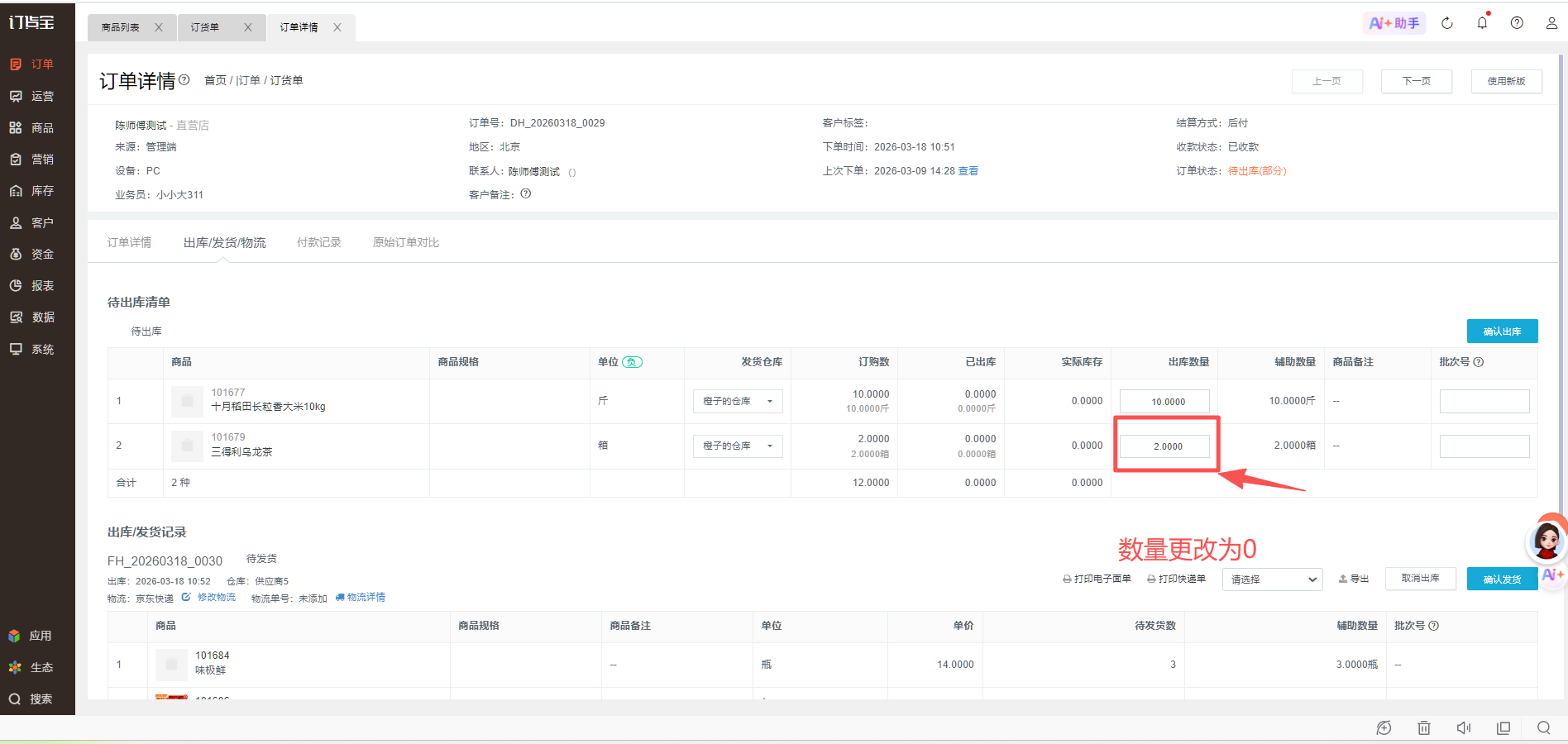This screenshot has width=1568, height=744.
Task: Click the 修改物流 link
Action: [x=209, y=597]
